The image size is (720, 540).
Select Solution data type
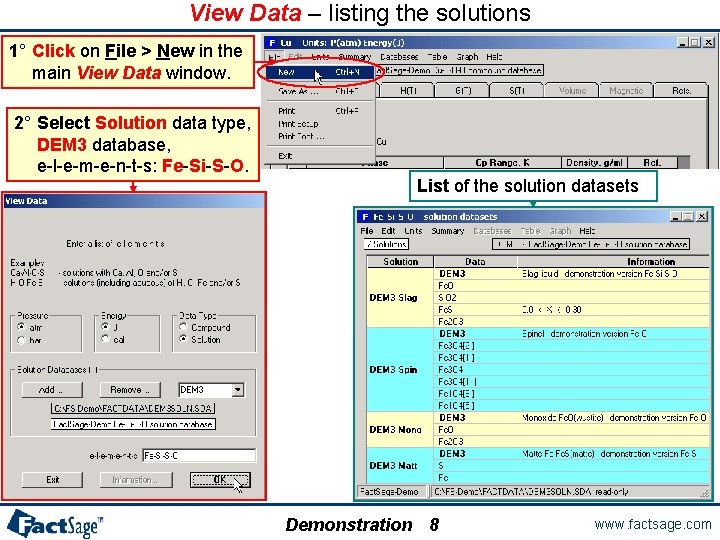tap(183, 339)
